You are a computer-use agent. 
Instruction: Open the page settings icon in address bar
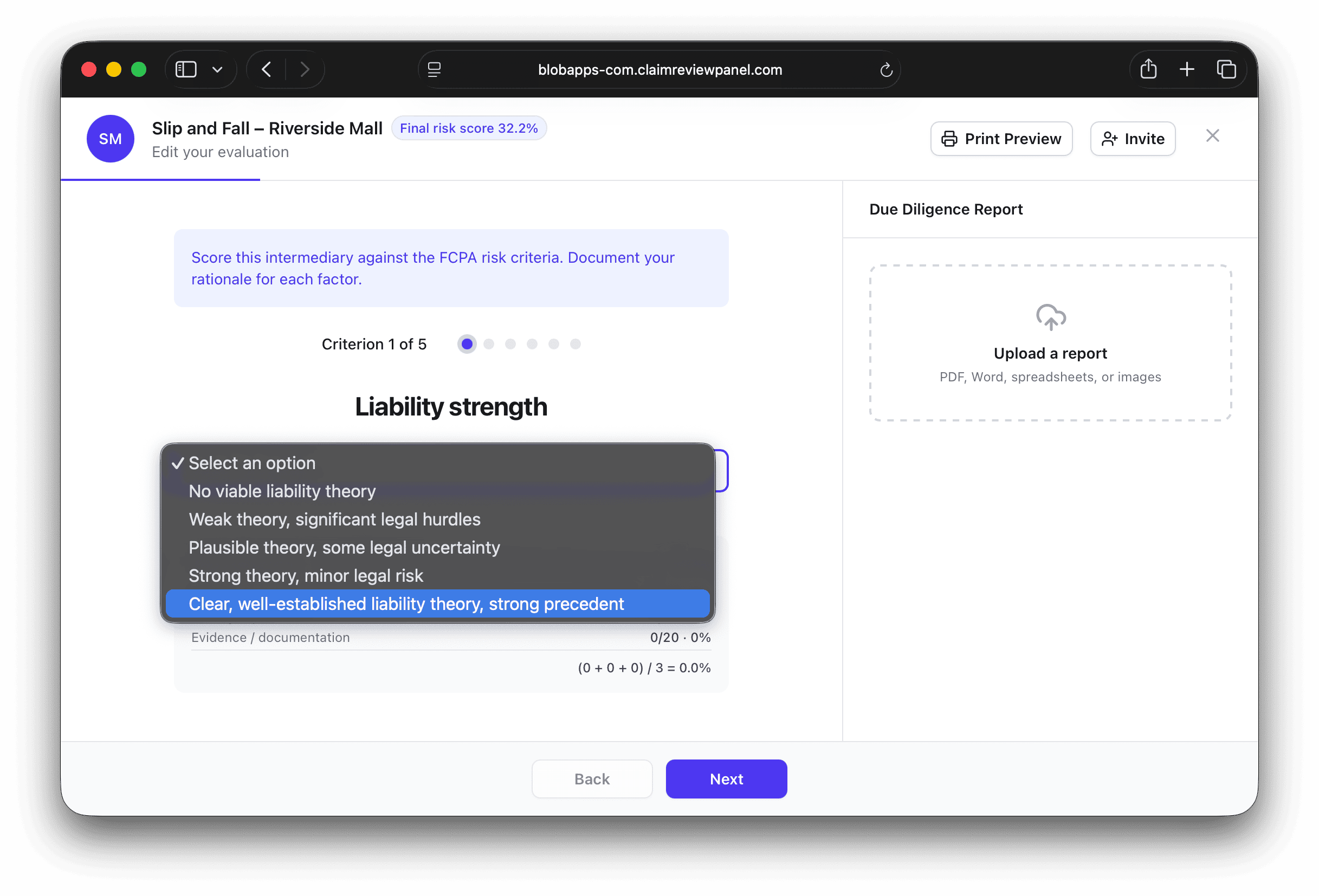(x=434, y=69)
